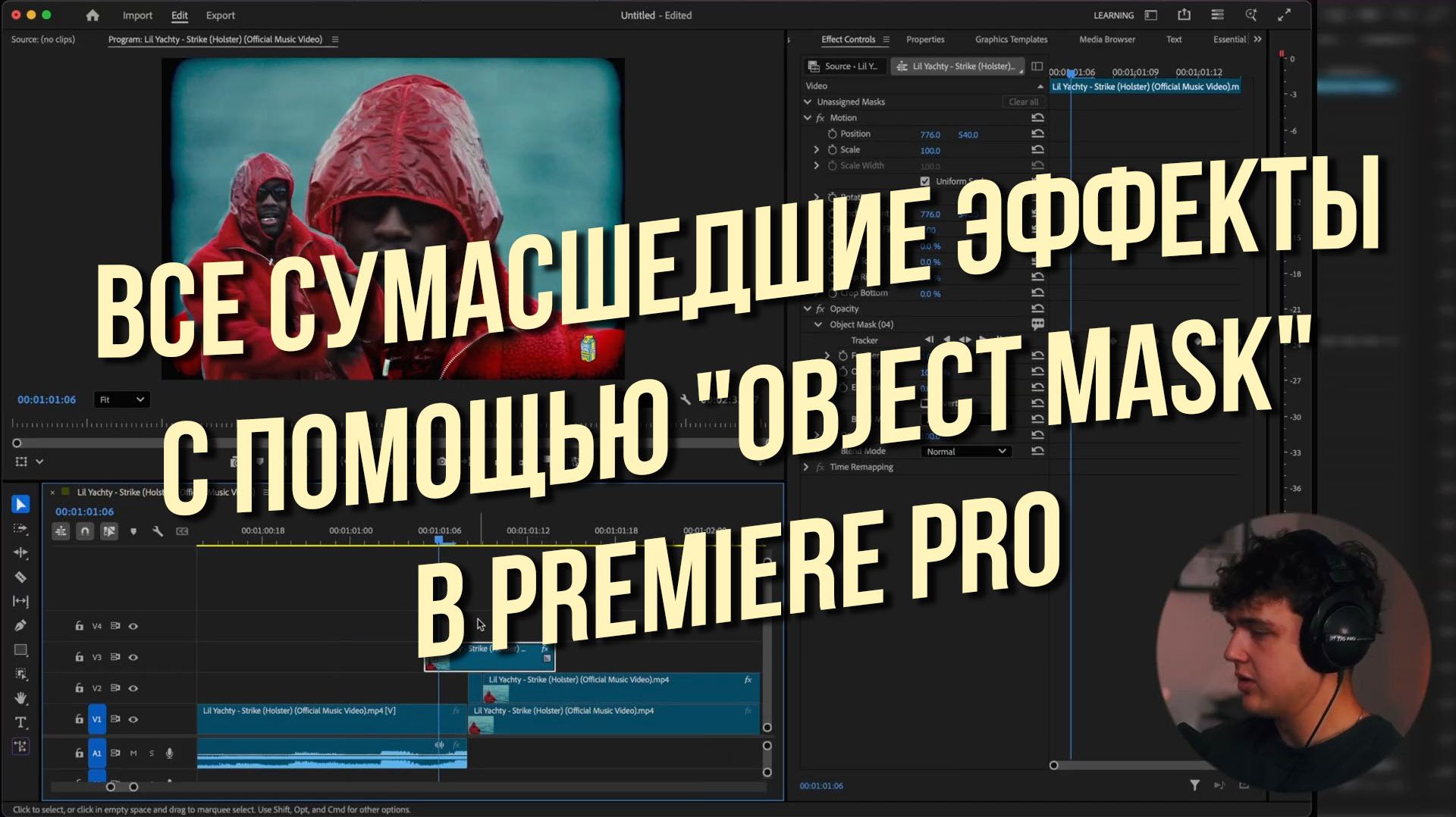
Task: Switch to the Graphics Templates tab
Action: pyautogui.click(x=1011, y=39)
